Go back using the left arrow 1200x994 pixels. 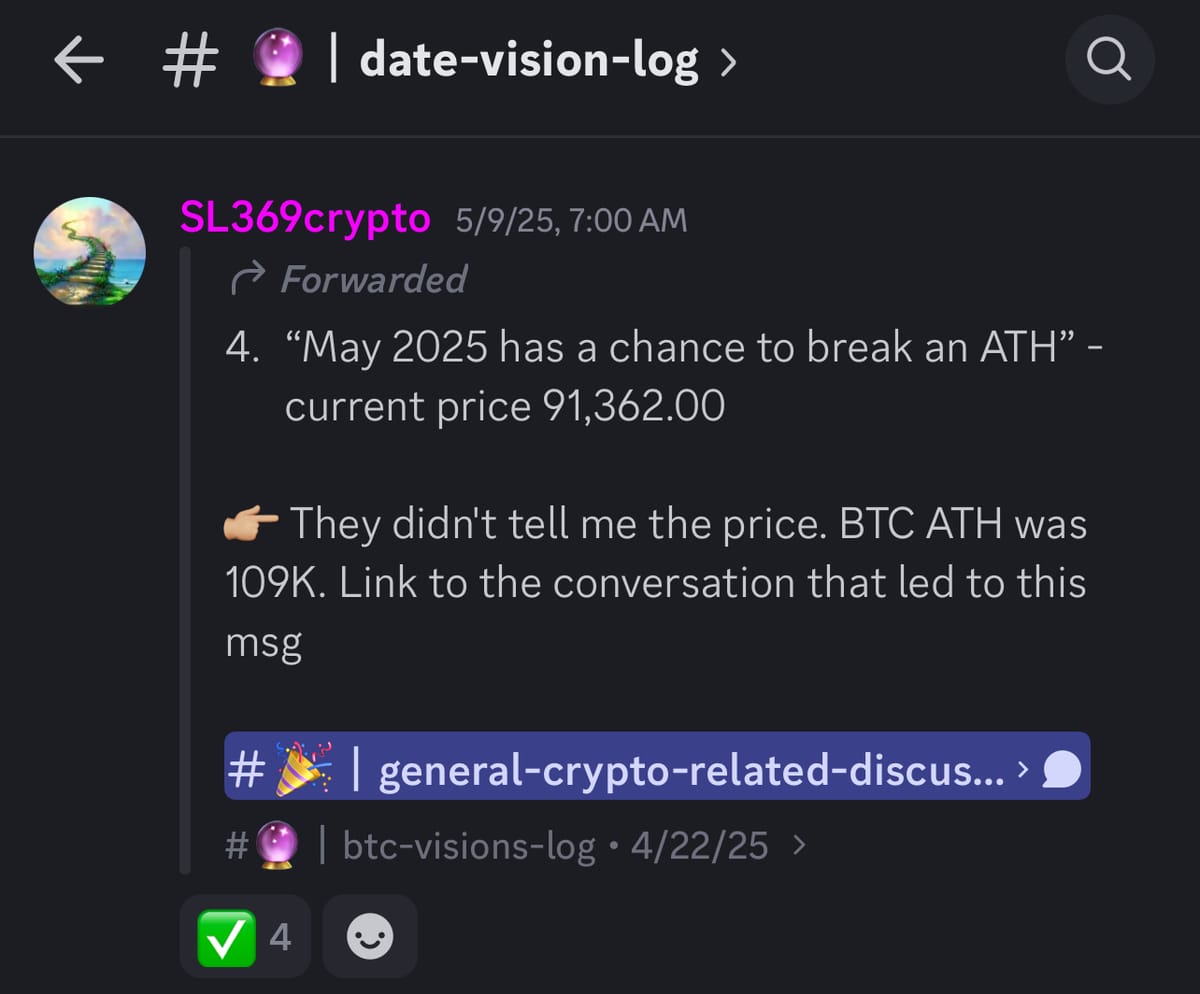79,62
